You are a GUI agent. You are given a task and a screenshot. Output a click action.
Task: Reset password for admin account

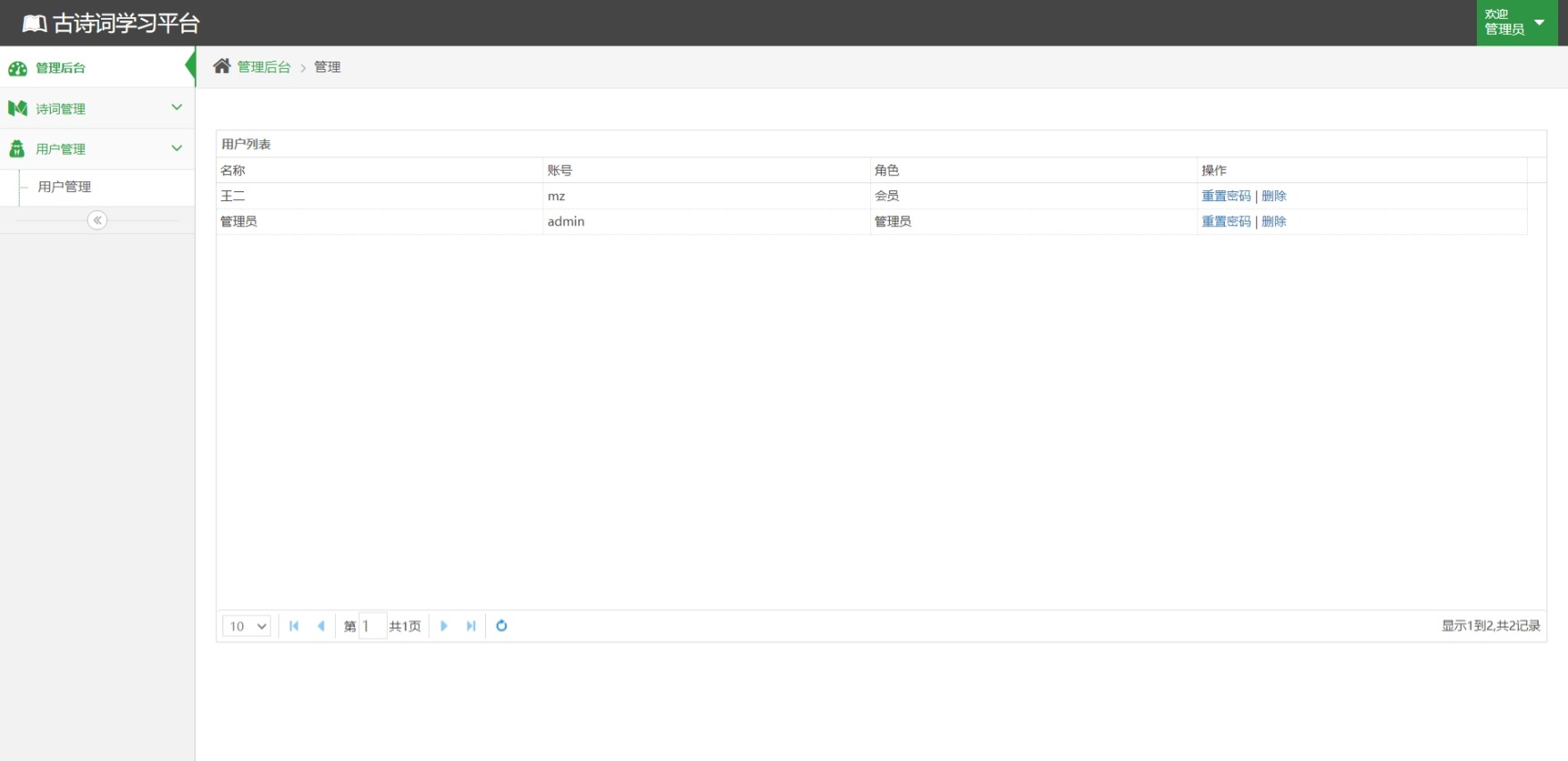pyautogui.click(x=1226, y=222)
